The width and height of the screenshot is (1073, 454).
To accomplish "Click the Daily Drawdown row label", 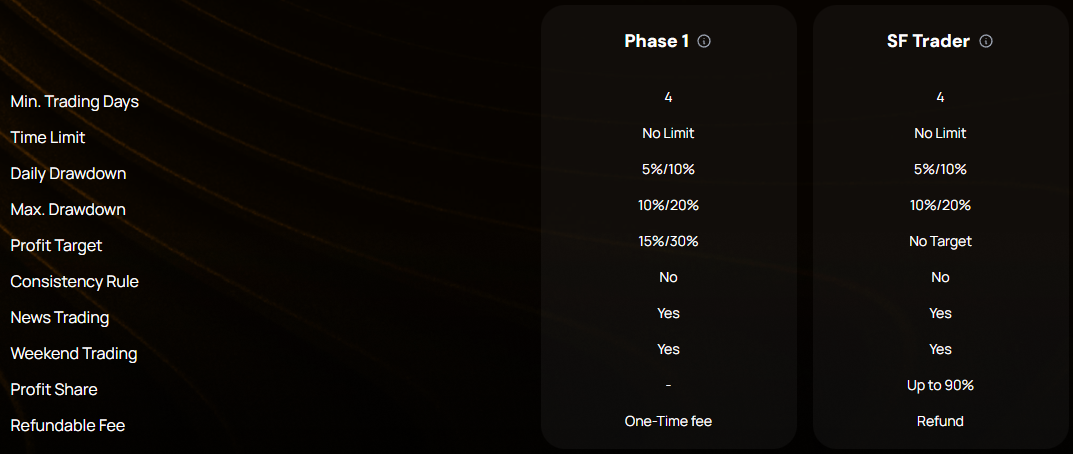I will tap(68, 174).
